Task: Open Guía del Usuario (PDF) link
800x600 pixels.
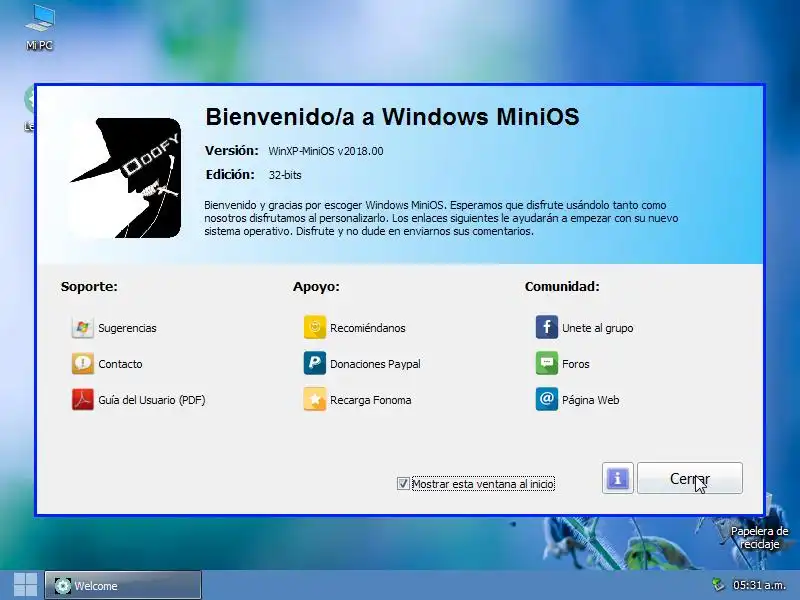Action: tap(152, 400)
